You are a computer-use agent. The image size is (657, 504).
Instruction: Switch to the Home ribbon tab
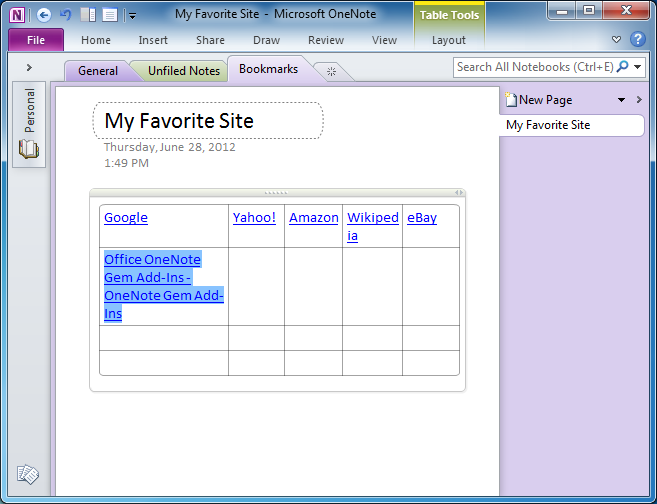tap(96, 40)
